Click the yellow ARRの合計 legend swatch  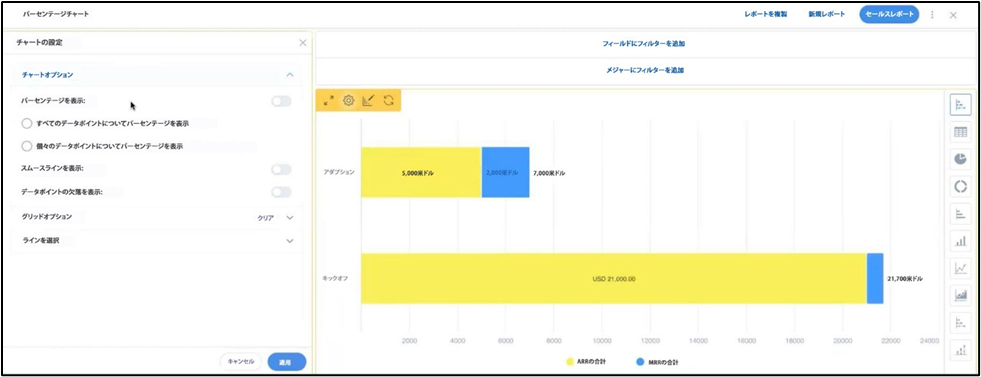570,361
